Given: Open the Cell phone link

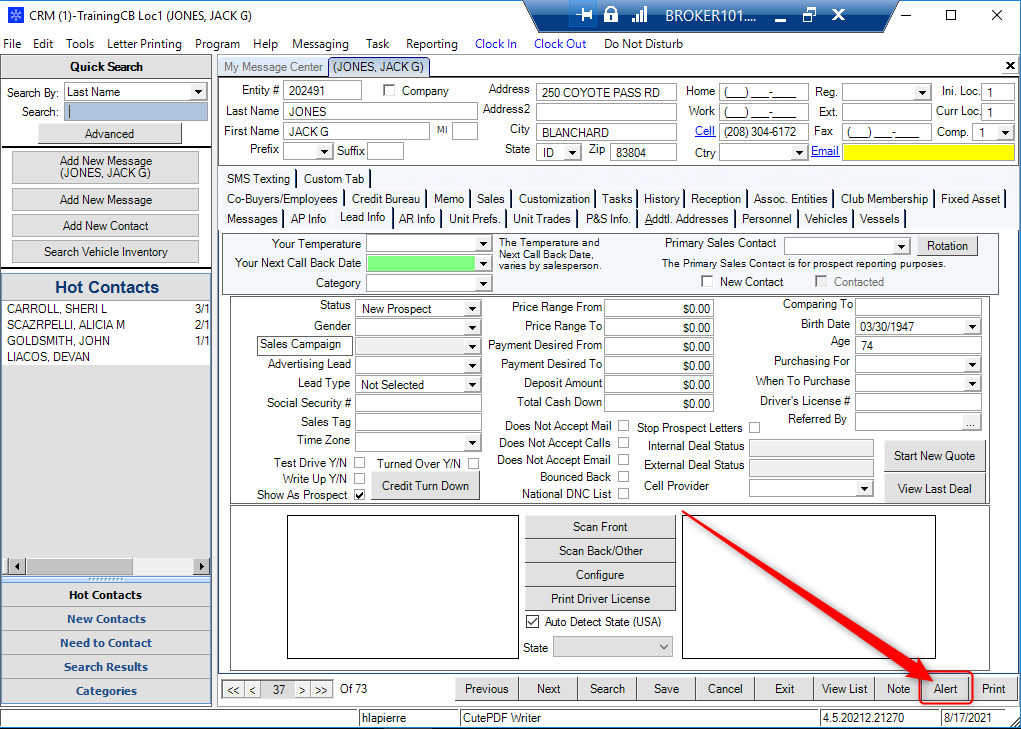Looking at the screenshot, I should 705,131.
